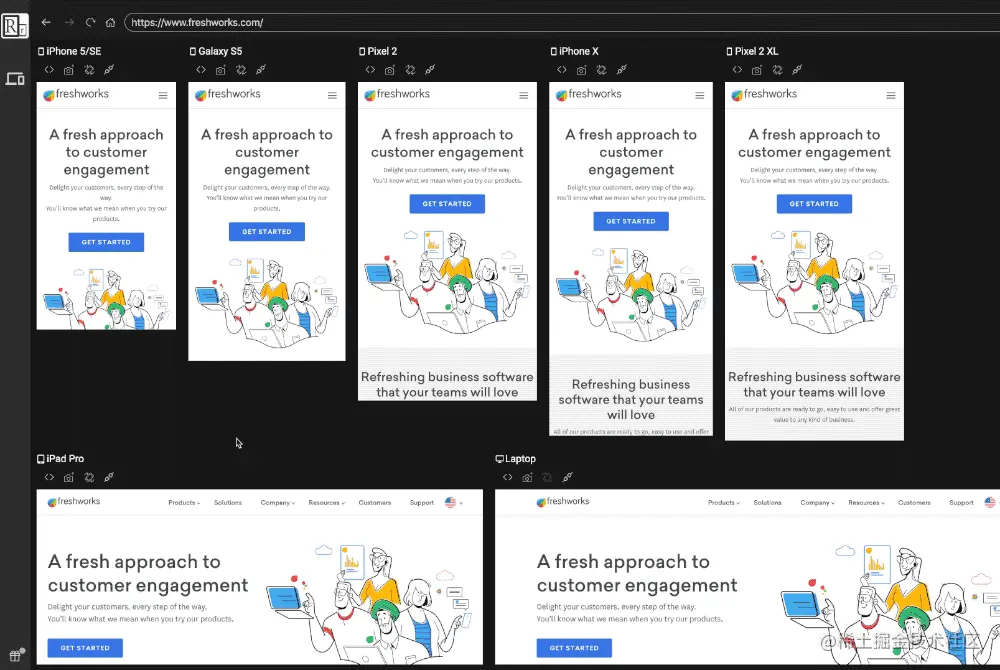Viewport: 1000px width, 670px height.
Task: Reload the current page
Action: tap(91, 22)
